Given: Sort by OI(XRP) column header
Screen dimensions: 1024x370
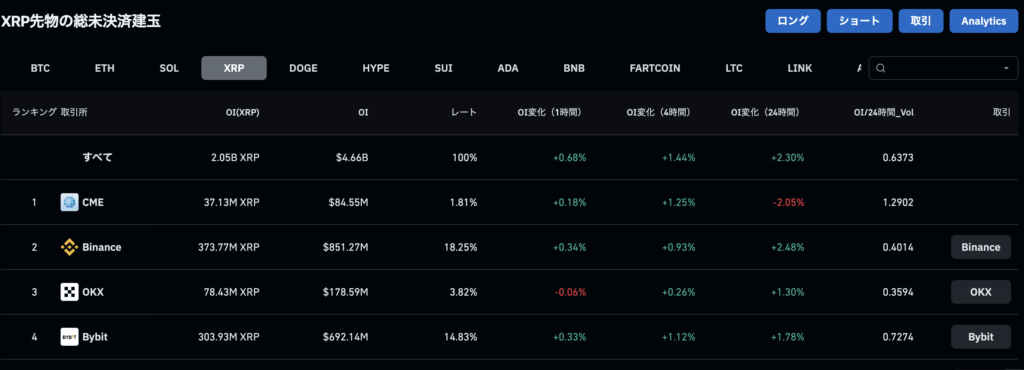Looking at the screenshot, I should coord(242,112).
